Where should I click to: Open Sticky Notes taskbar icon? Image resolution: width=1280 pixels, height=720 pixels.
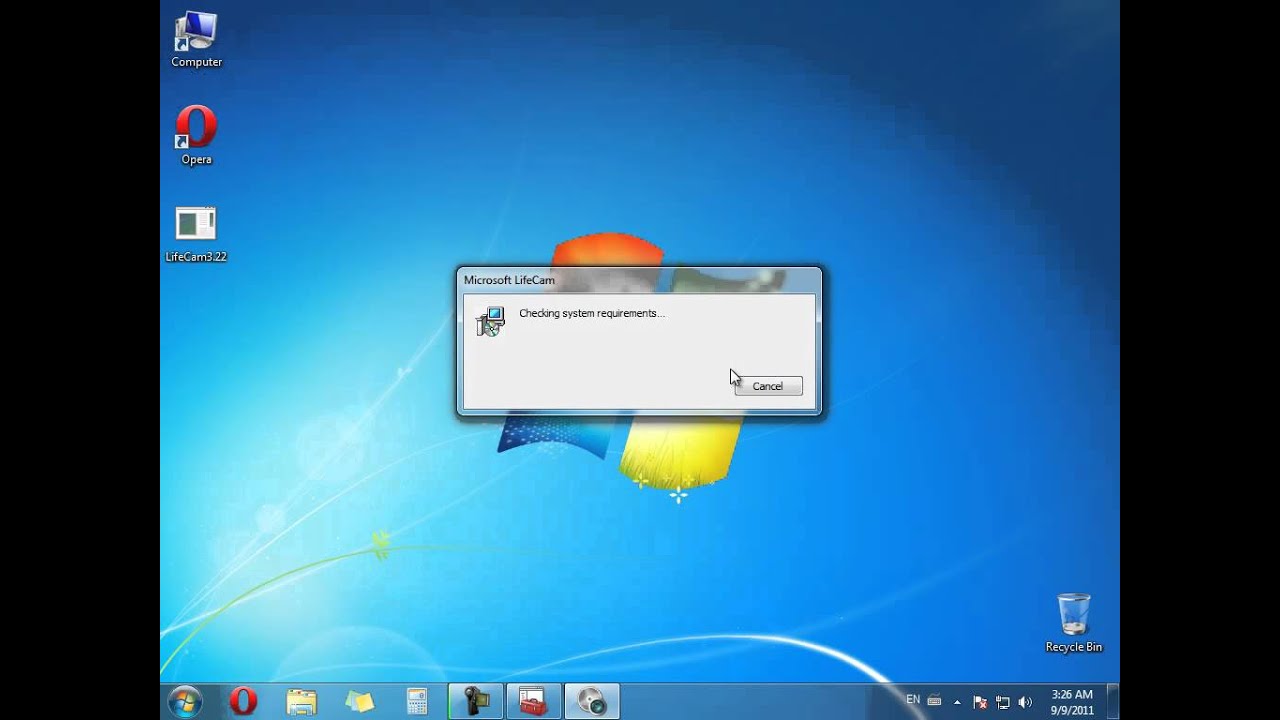(x=359, y=701)
